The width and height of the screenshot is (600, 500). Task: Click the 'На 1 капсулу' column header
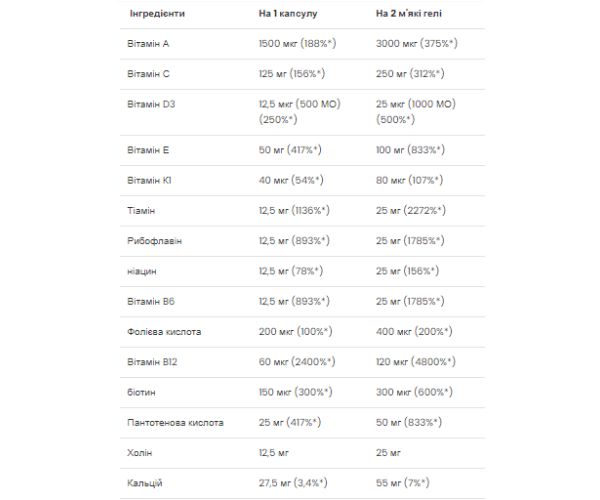point(291,15)
